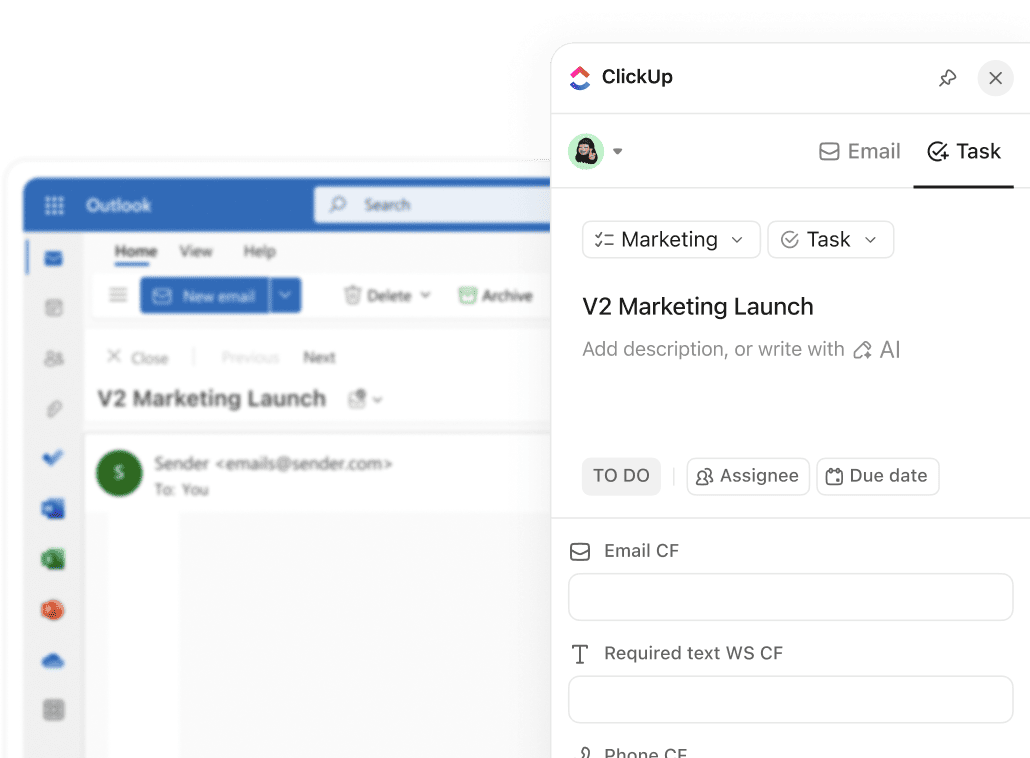Close the open email in Outlook
The image size is (1030, 758).
138,357
